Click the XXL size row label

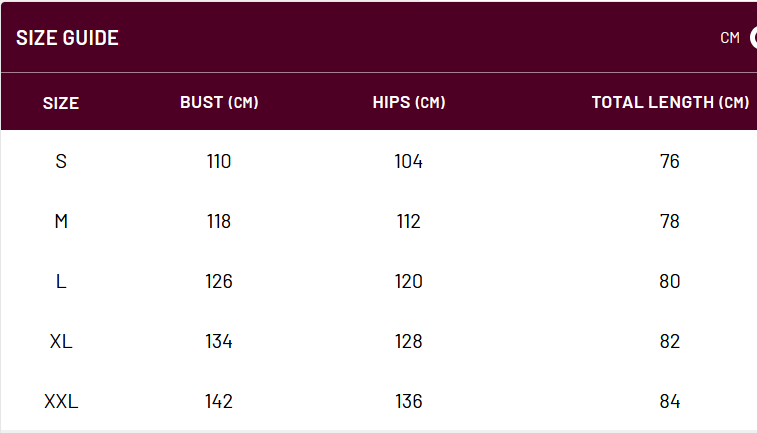[x=61, y=401]
